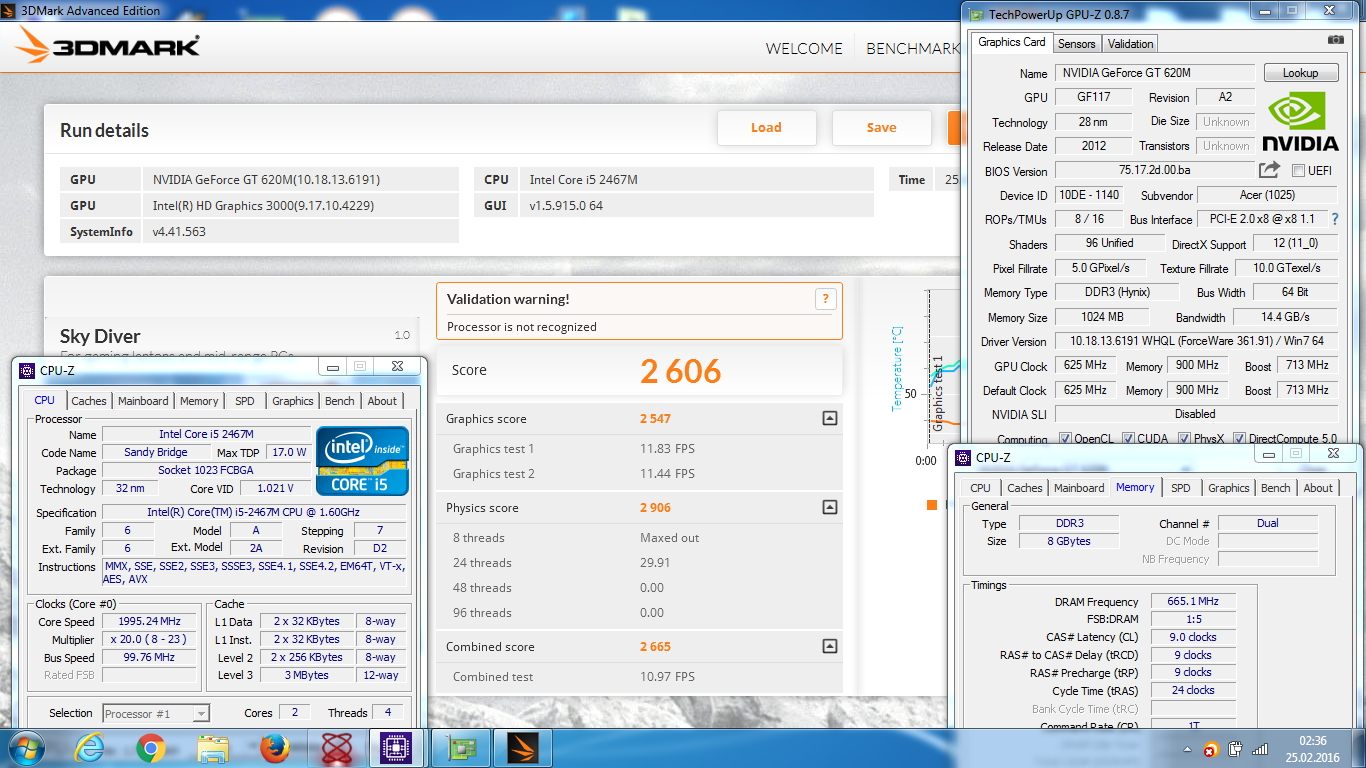Click the Intel Core i5 logo in CPU-Z
The width and height of the screenshot is (1366, 768).
pos(362,460)
